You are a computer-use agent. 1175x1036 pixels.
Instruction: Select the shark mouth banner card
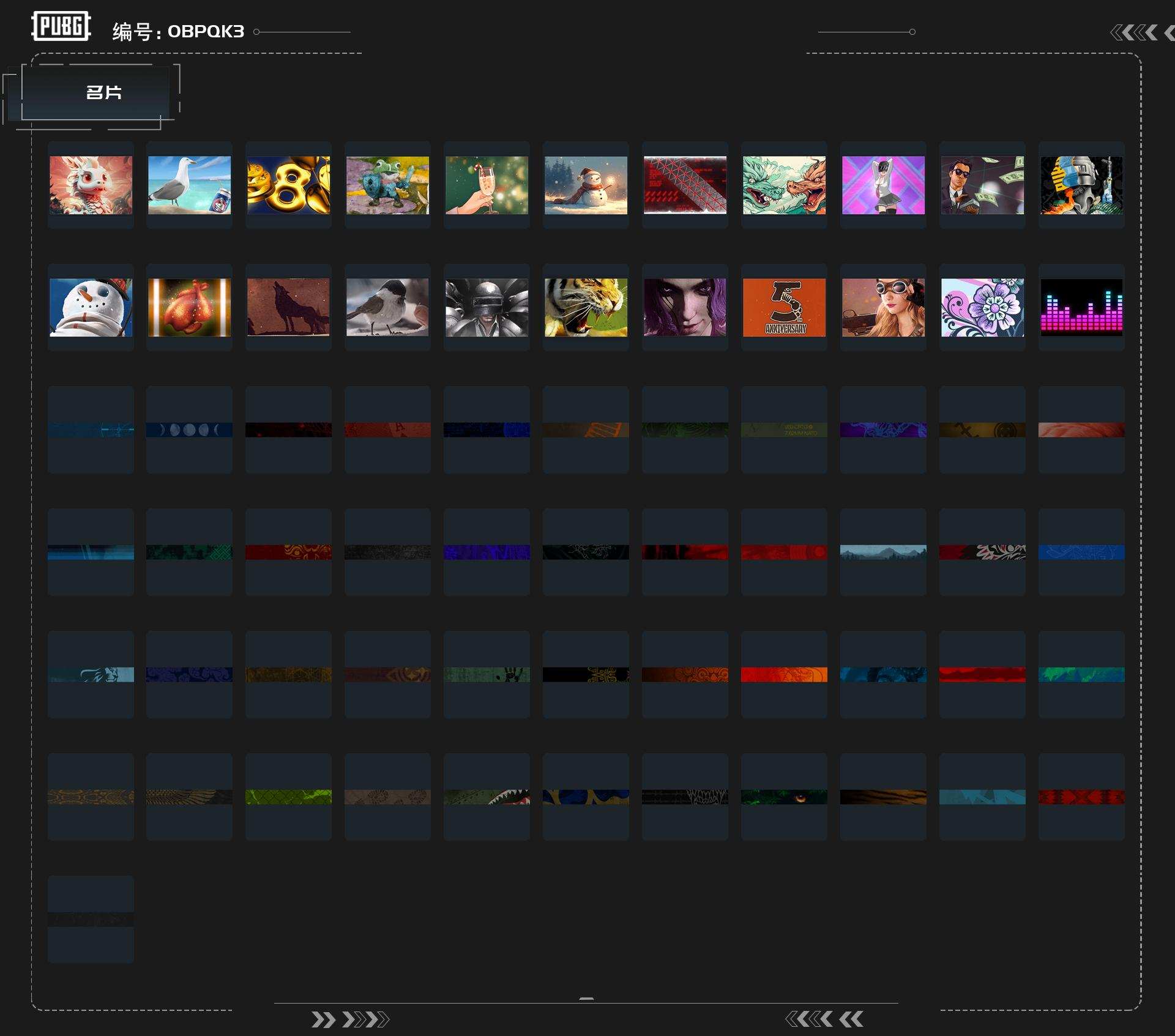pyautogui.click(x=487, y=797)
